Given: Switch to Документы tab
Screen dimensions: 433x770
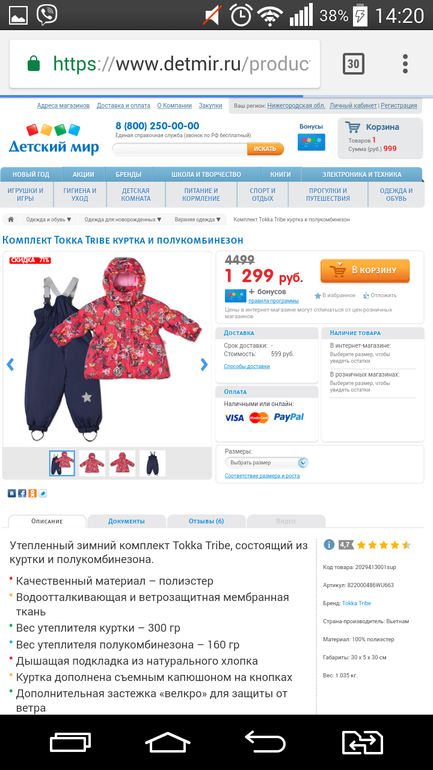Looking at the screenshot, I should 126,521.
